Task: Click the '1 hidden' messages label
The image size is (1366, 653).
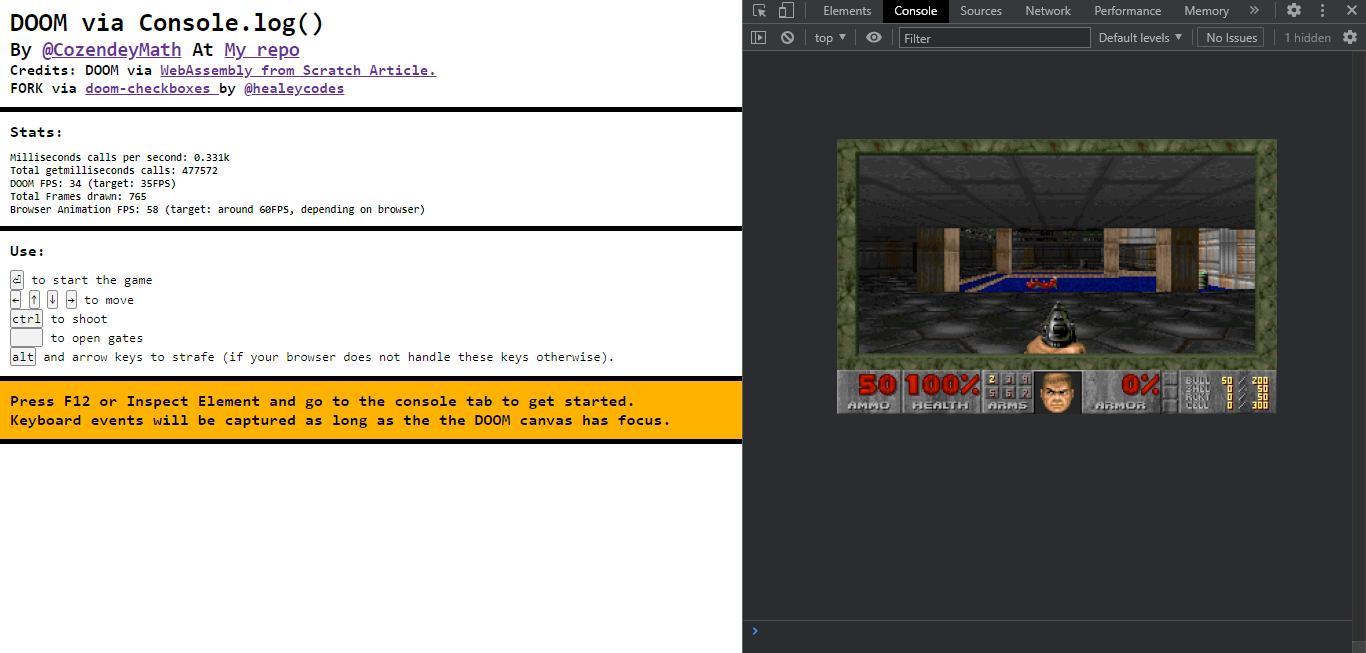Action: click(x=1307, y=37)
